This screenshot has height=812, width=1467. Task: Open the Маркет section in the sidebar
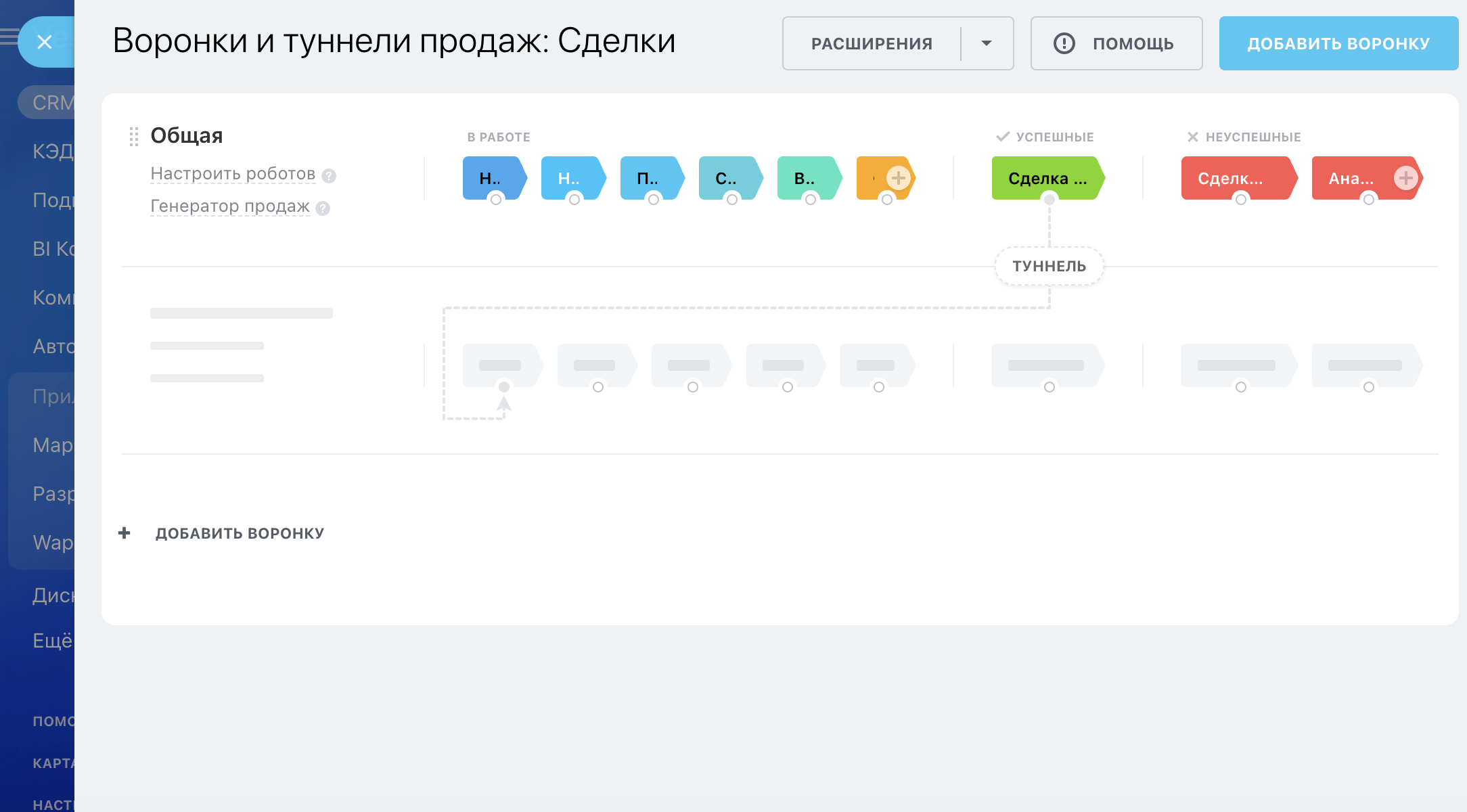pos(53,445)
